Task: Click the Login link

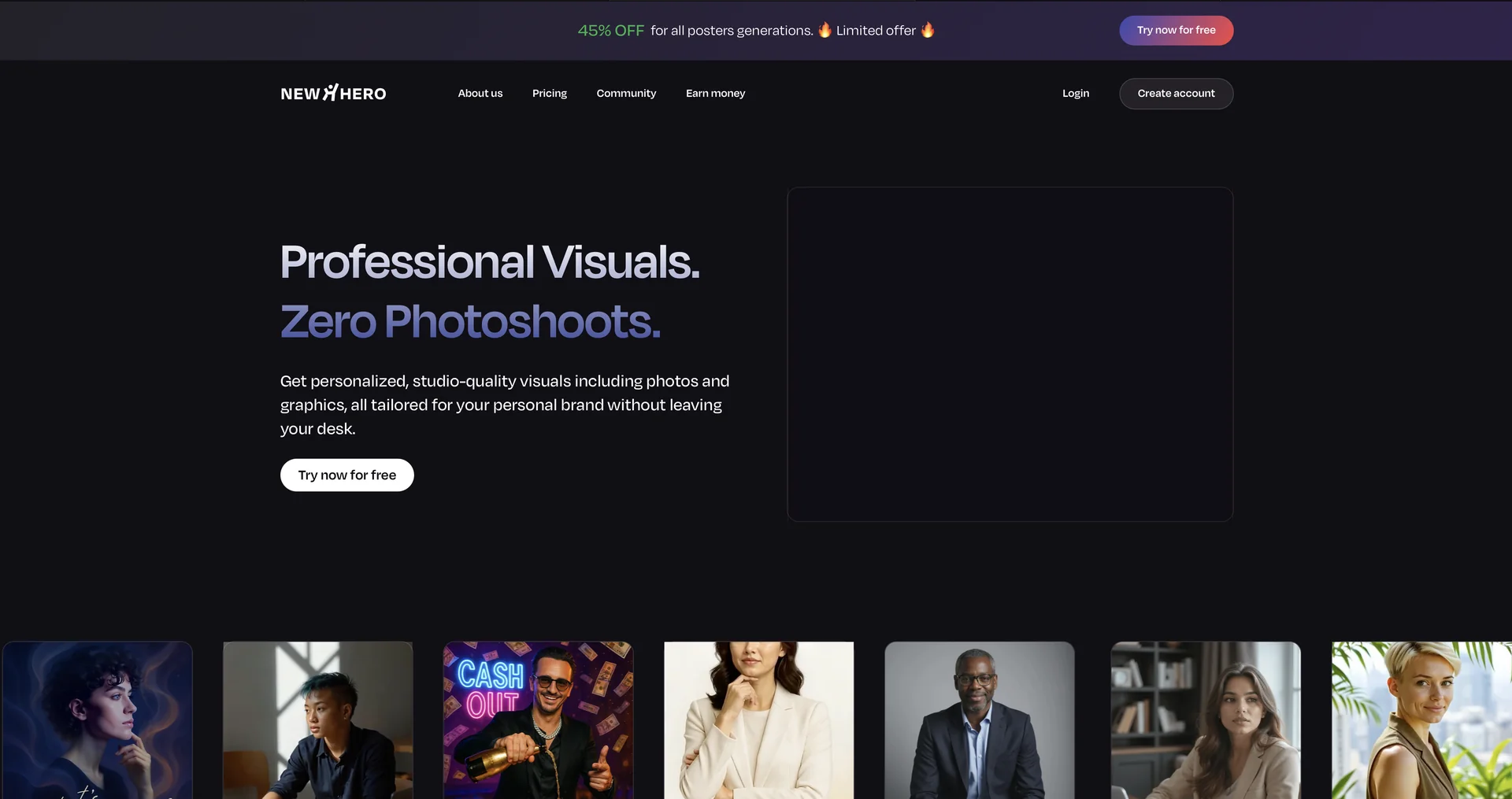Action: coord(1075,93)
